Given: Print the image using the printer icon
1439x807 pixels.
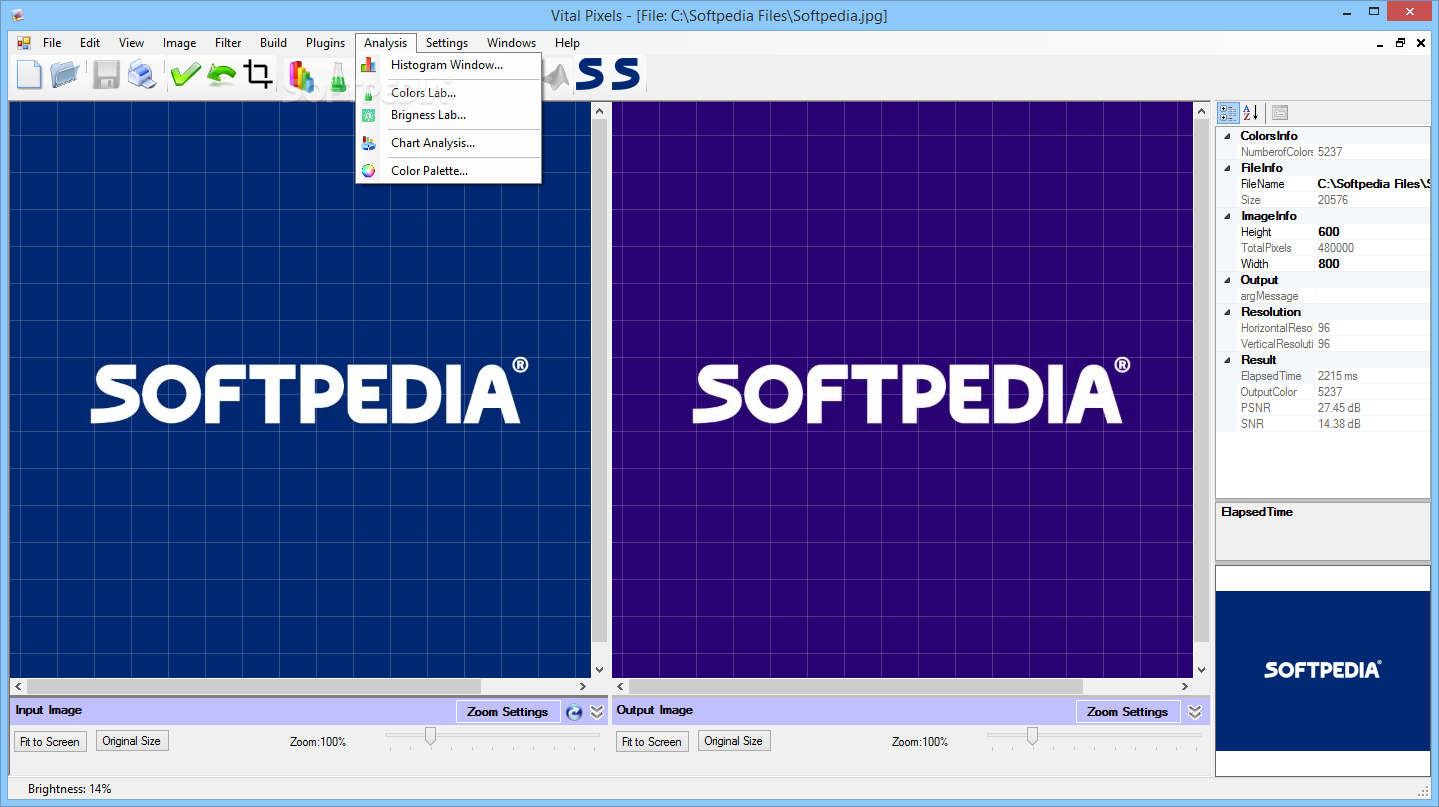Looking at the screenshot, I should [x=141, y=74].
